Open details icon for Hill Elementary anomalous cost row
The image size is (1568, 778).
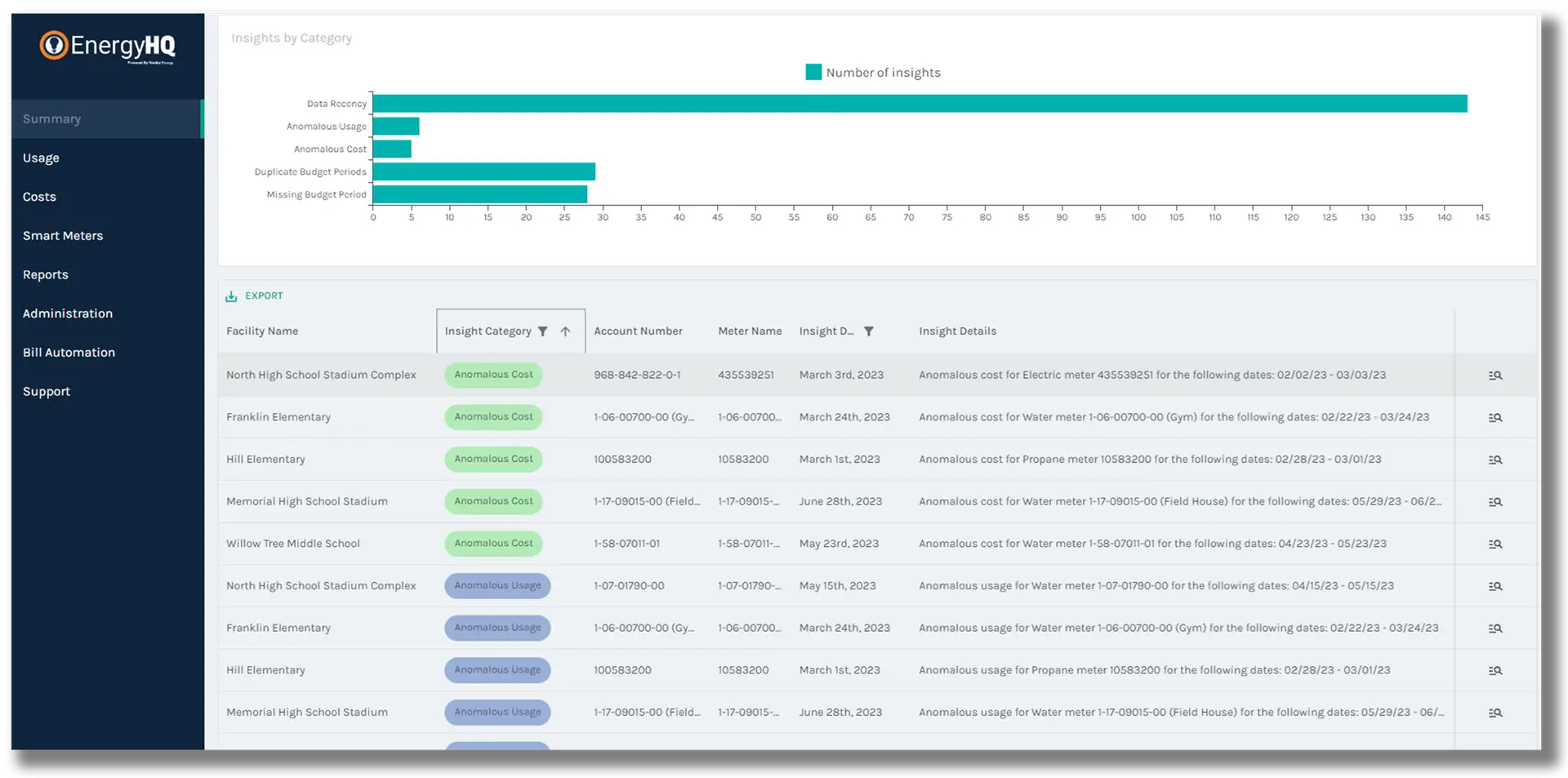1494,460
